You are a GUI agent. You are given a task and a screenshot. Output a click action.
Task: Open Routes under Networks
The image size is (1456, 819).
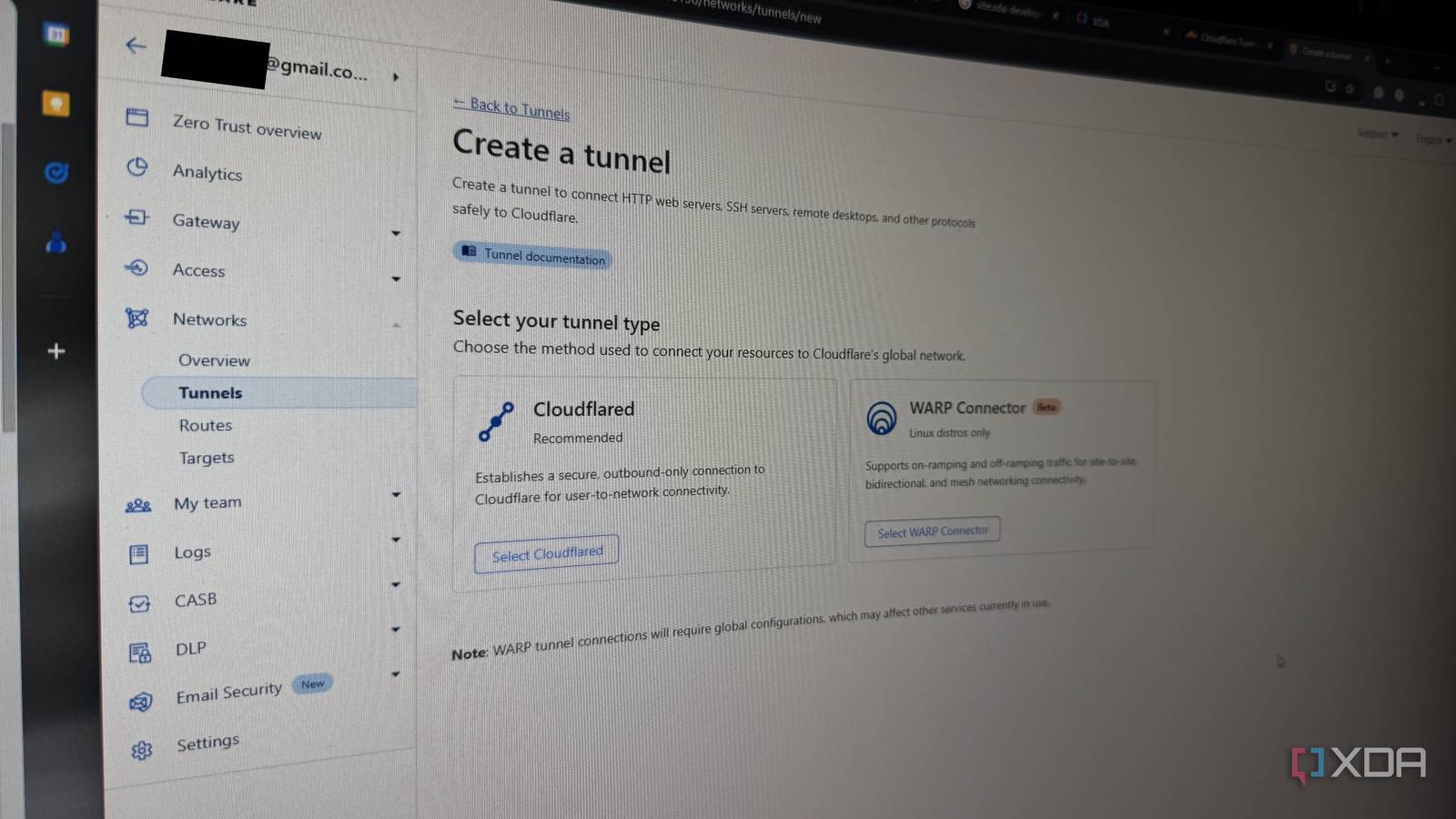pos(206,425)
